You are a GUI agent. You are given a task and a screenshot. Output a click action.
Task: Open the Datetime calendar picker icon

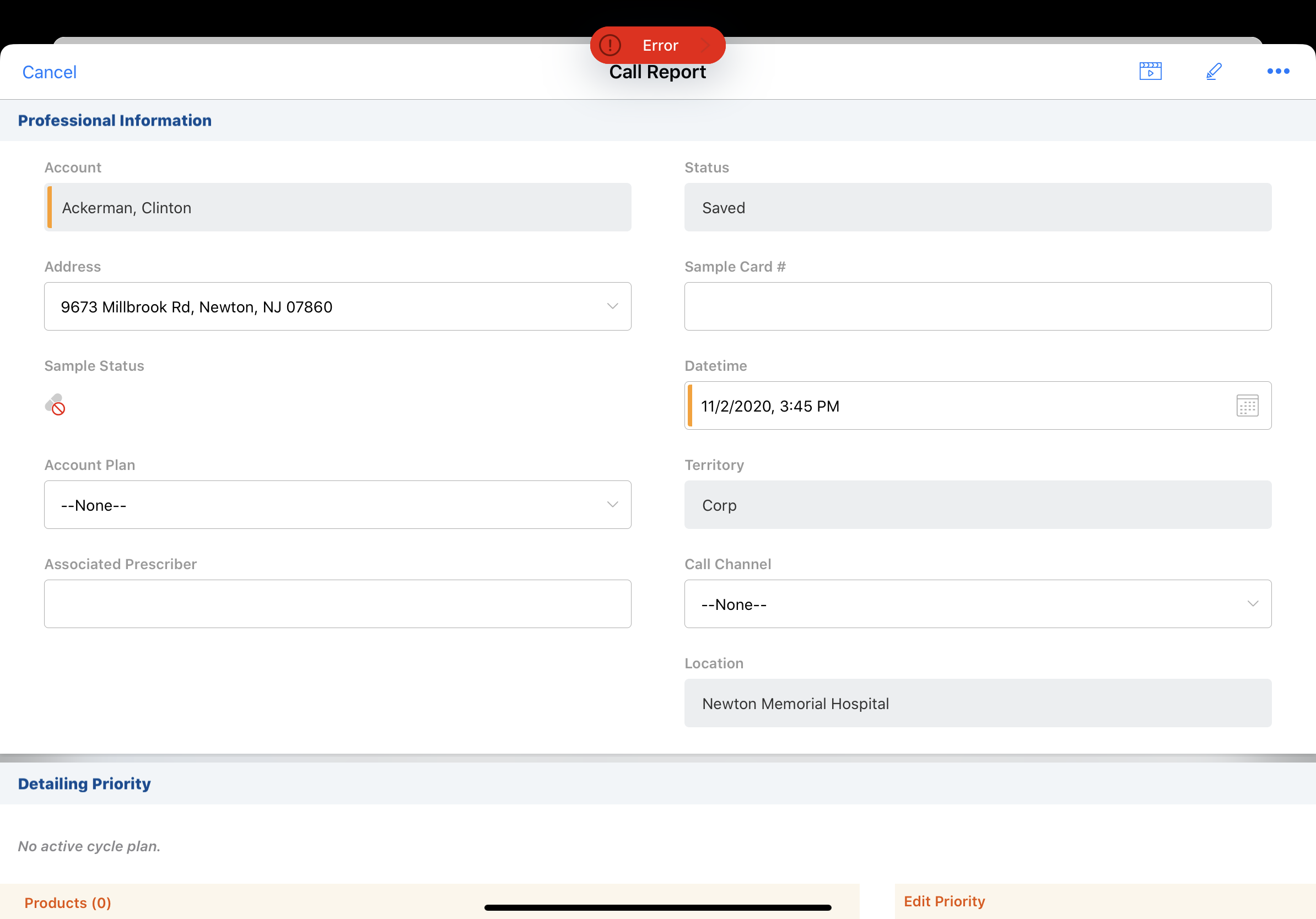[x=1247, y=406]
